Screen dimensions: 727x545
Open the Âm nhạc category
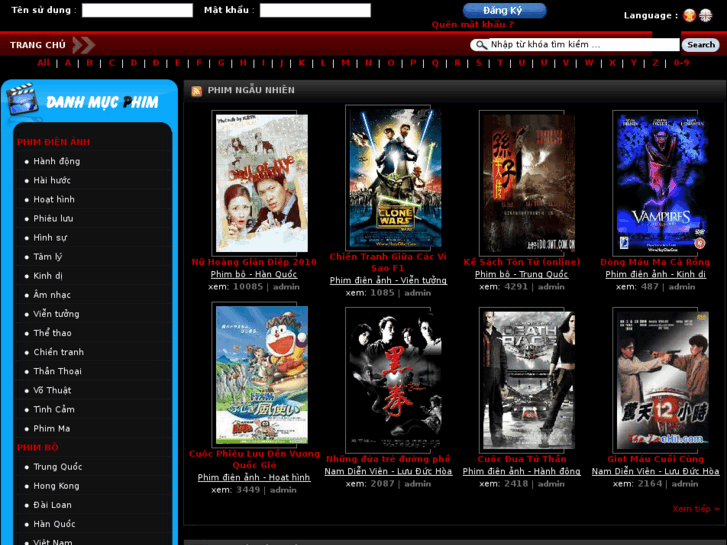pyautogui.click(x=52, y=295)
